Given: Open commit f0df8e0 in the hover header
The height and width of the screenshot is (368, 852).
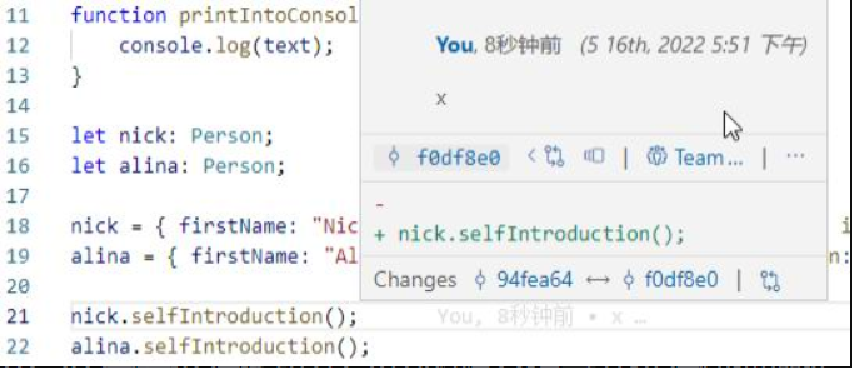Looking at the screenshot, I should tap(458, 158).
